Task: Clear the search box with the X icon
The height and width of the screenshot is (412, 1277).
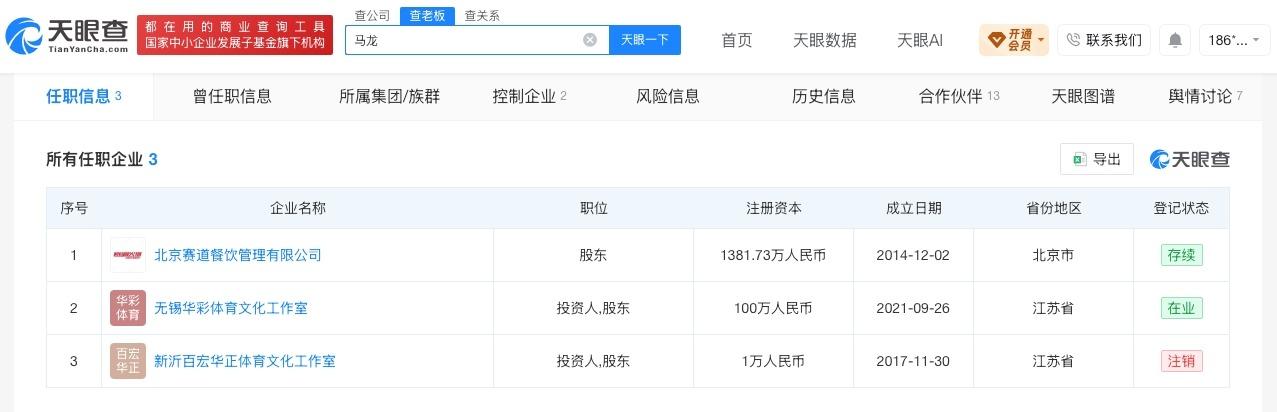Action: coord(590,40)
